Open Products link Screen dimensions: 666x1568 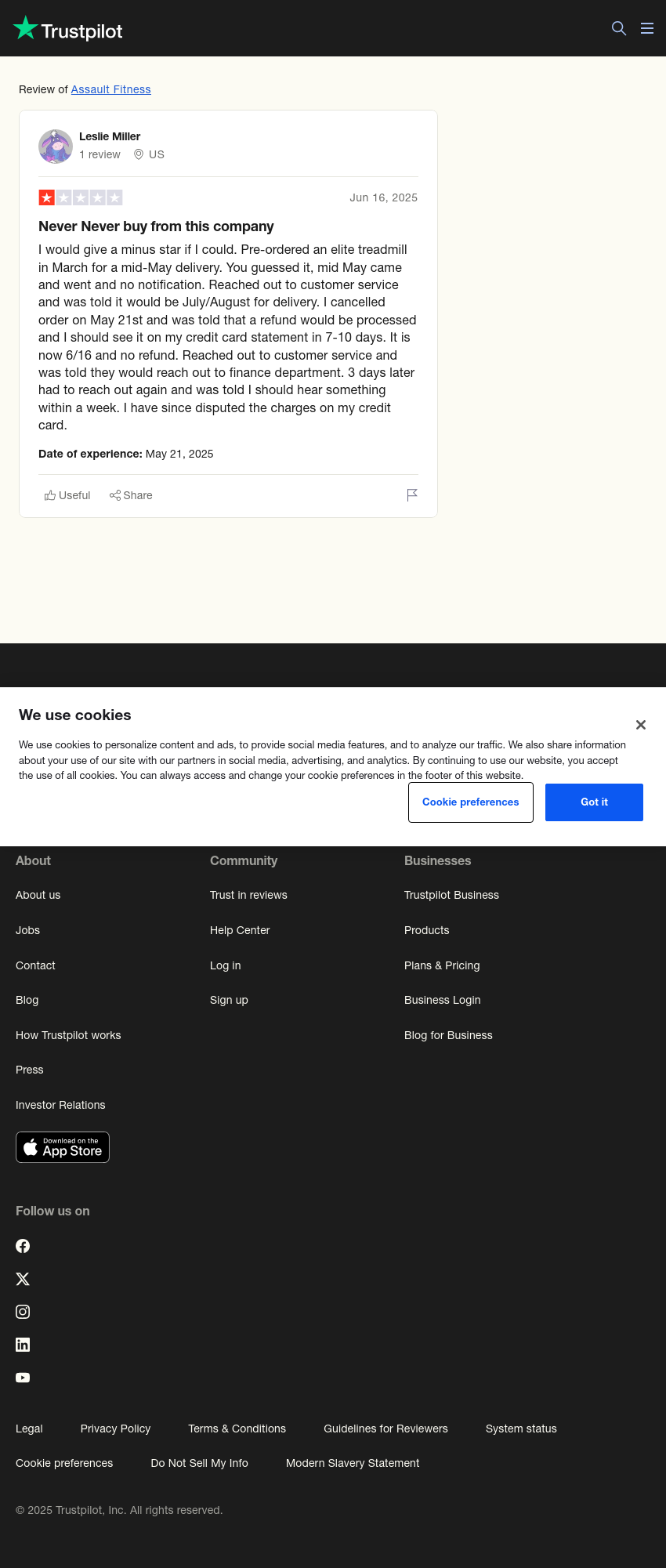tap(427, 930)
